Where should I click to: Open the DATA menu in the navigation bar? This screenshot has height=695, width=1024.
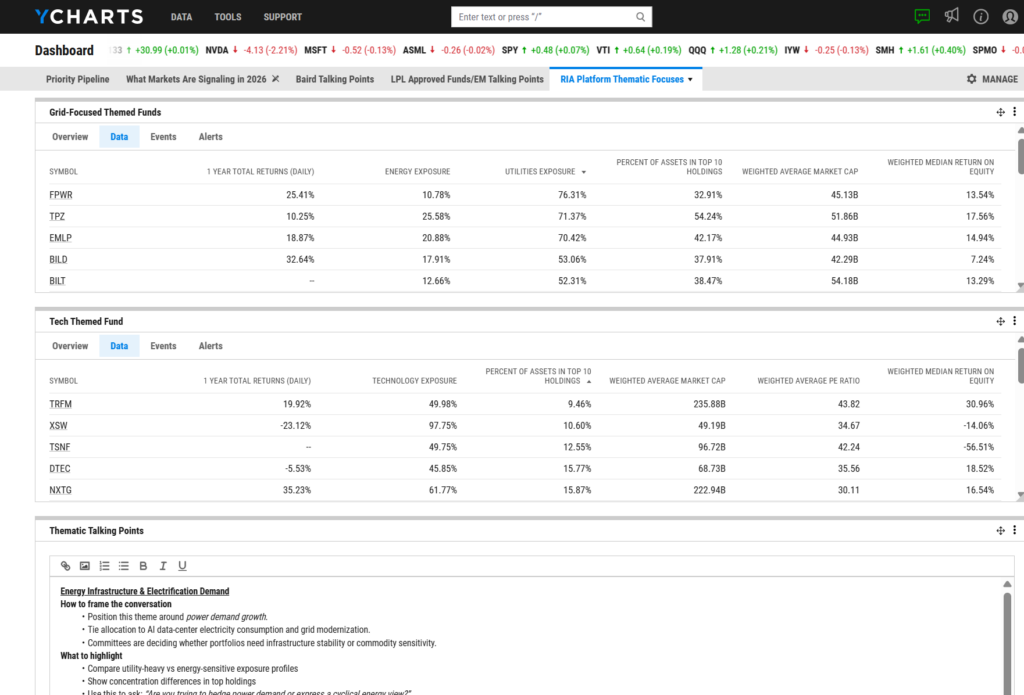[181, 16]
